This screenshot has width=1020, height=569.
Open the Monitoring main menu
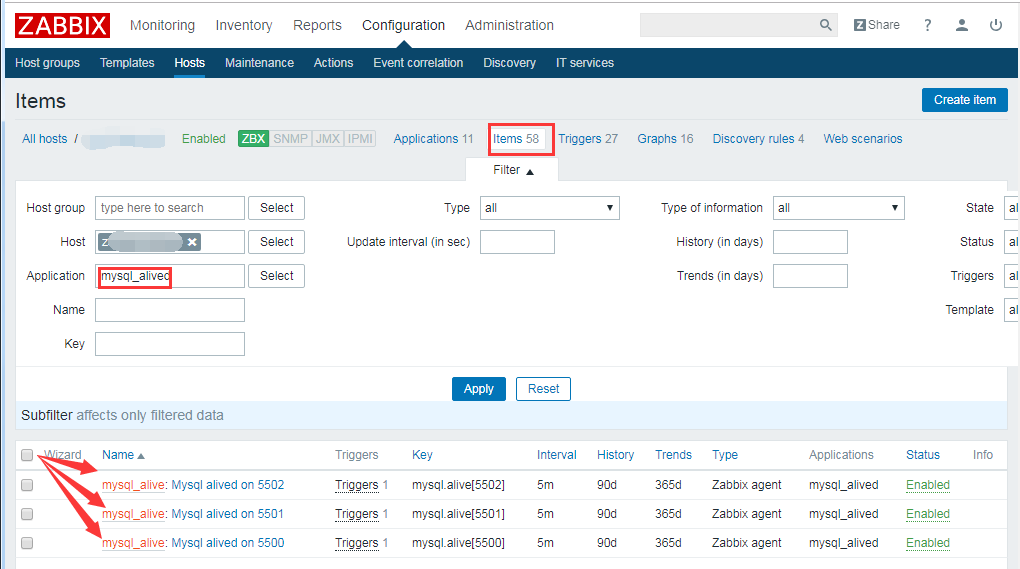point(162,25)
